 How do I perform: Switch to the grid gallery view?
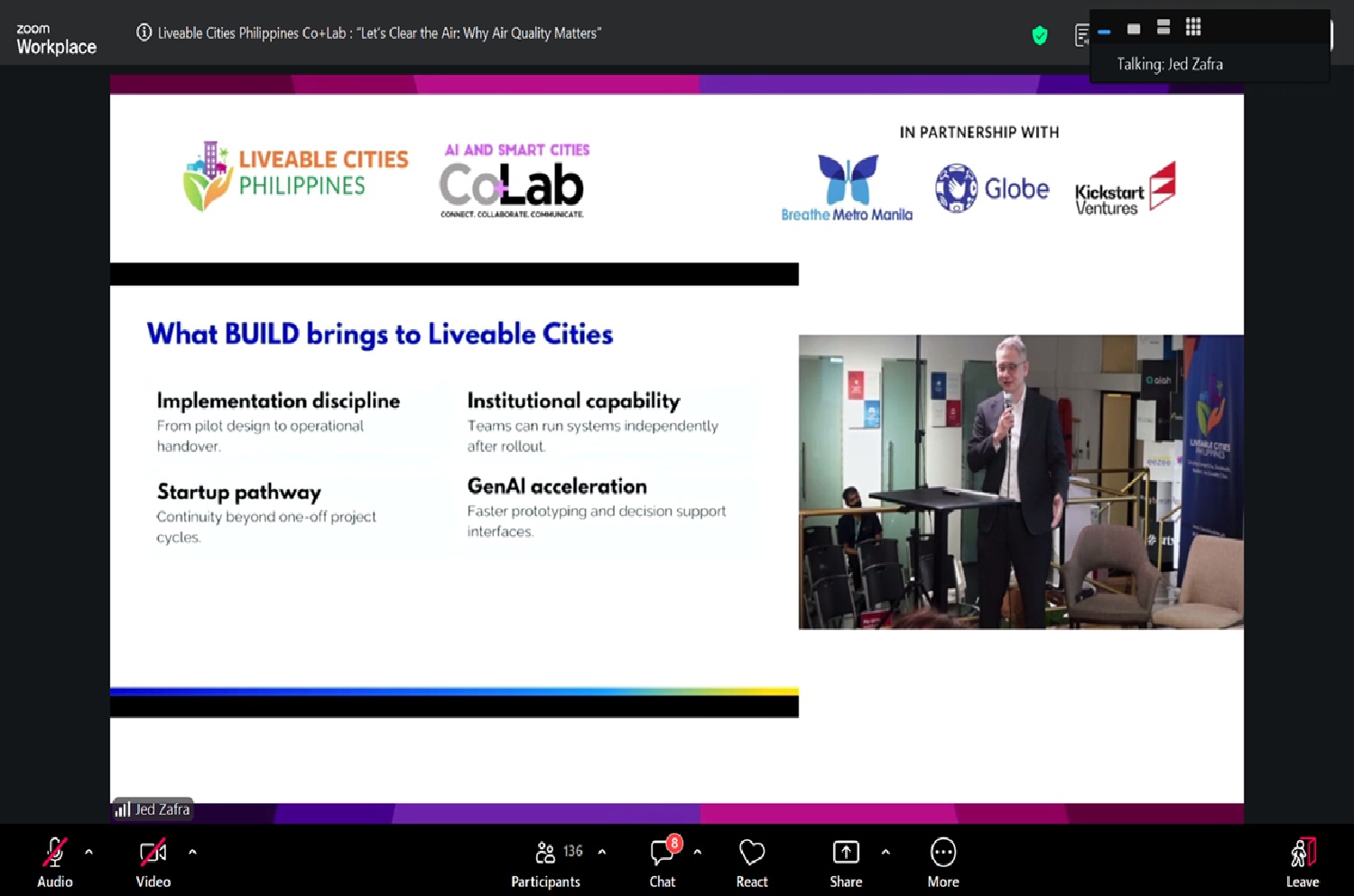(1193, 27)
